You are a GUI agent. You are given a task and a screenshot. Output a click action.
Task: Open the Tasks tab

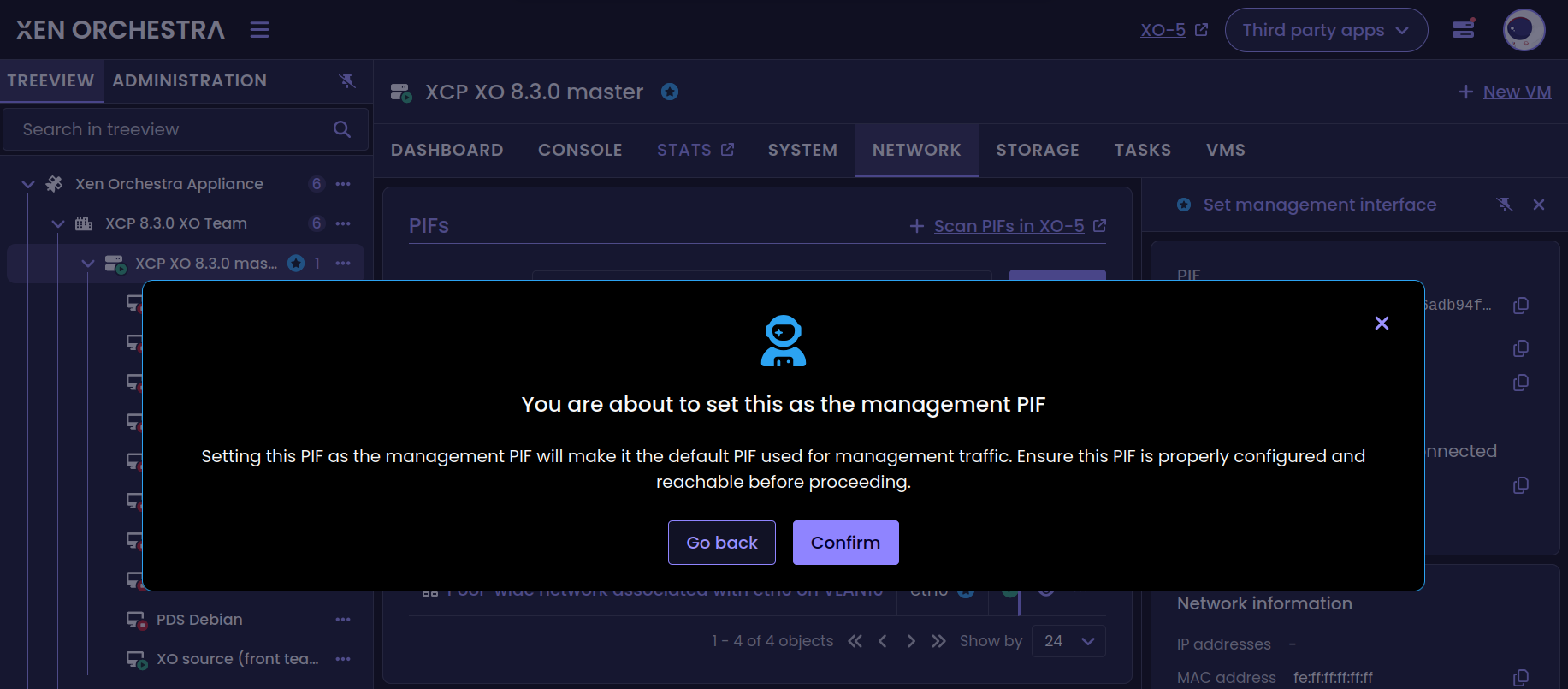pyautogui.click(x=1143, y=150)
